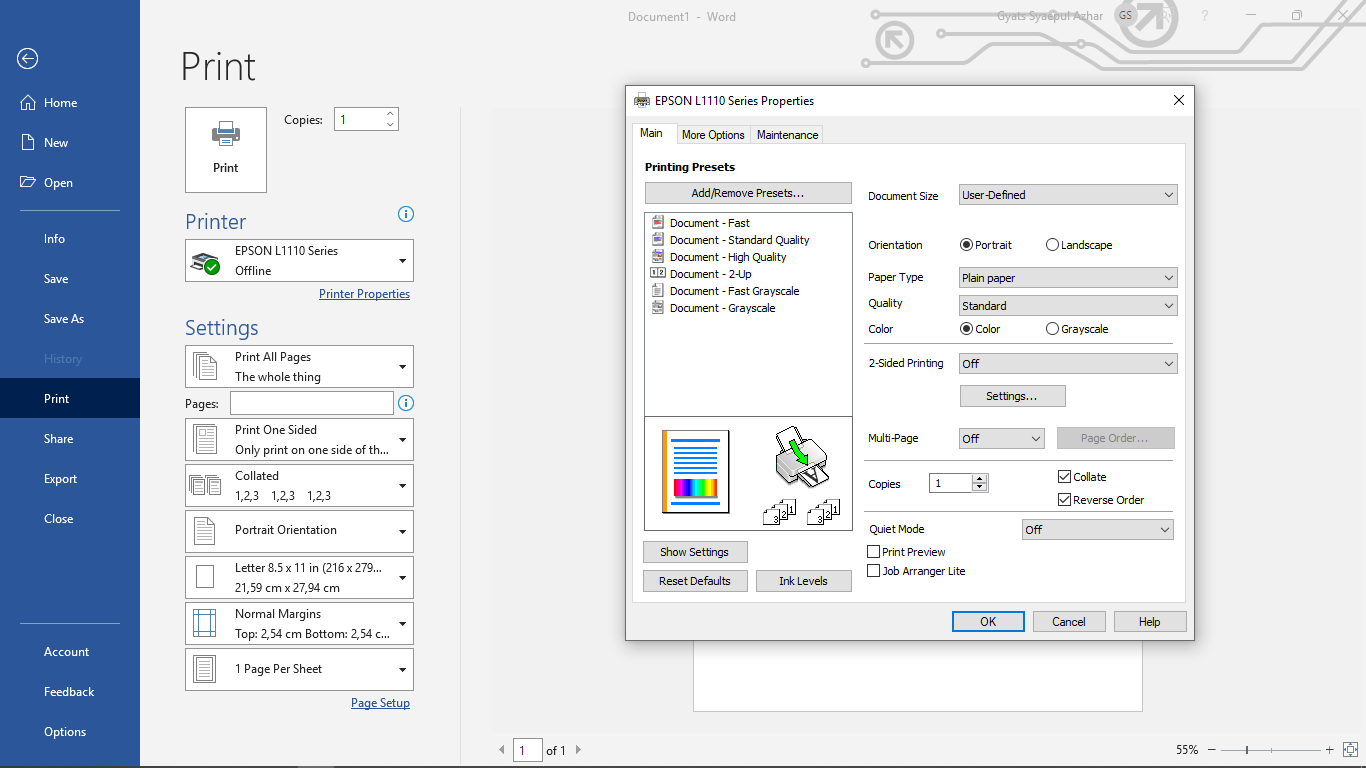Click the Open folder icon in sidebar
Image resolution: width=1366 pixels, height=768 pixels.
(28, 182)
